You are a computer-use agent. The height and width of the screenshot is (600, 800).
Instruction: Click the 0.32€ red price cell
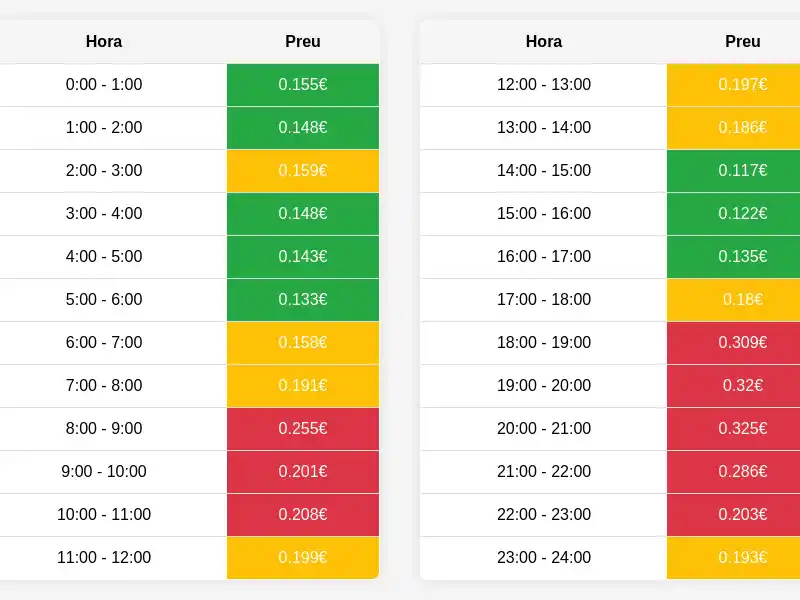click(x=743, y=386)
